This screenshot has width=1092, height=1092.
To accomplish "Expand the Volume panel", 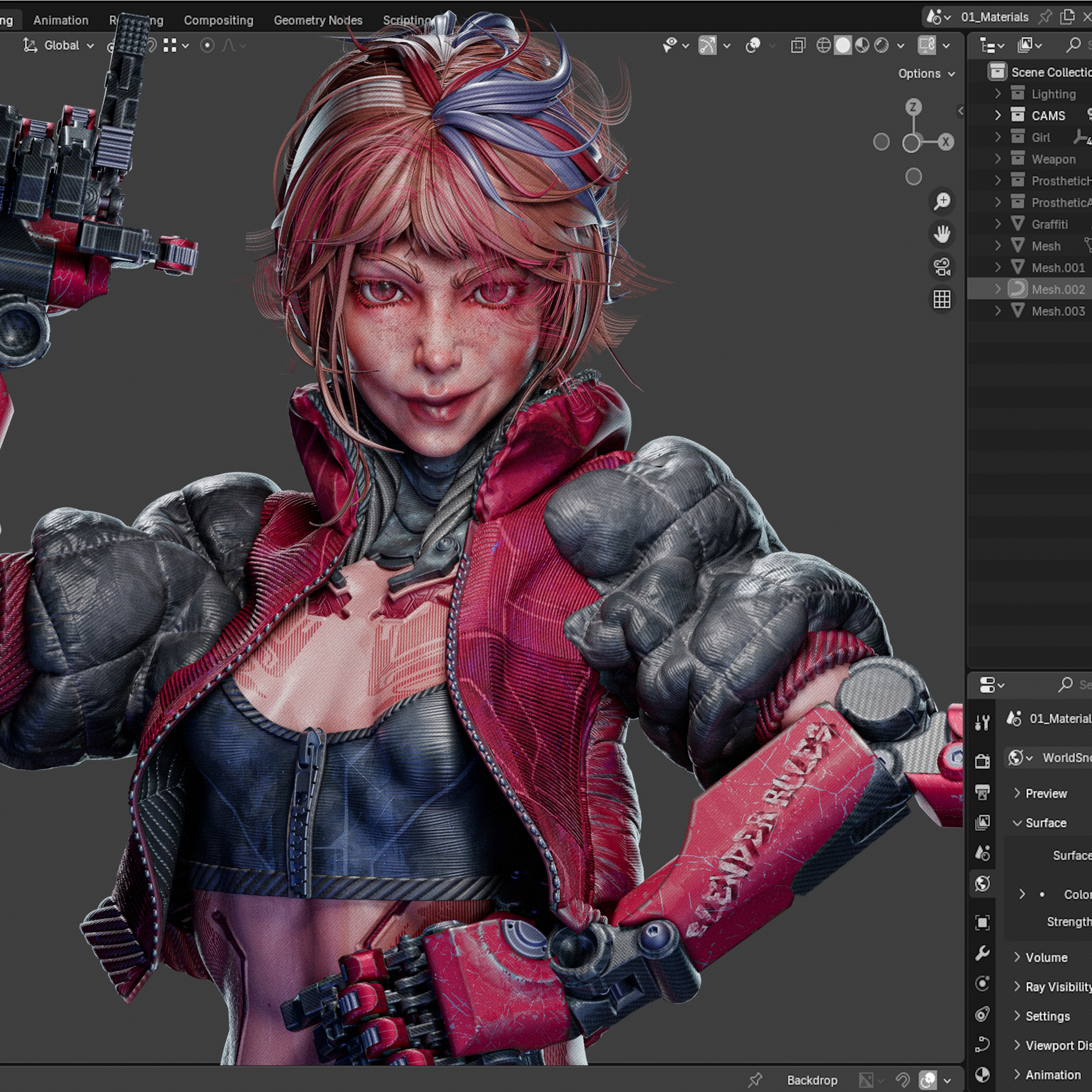I will [x=1017, y=957].
